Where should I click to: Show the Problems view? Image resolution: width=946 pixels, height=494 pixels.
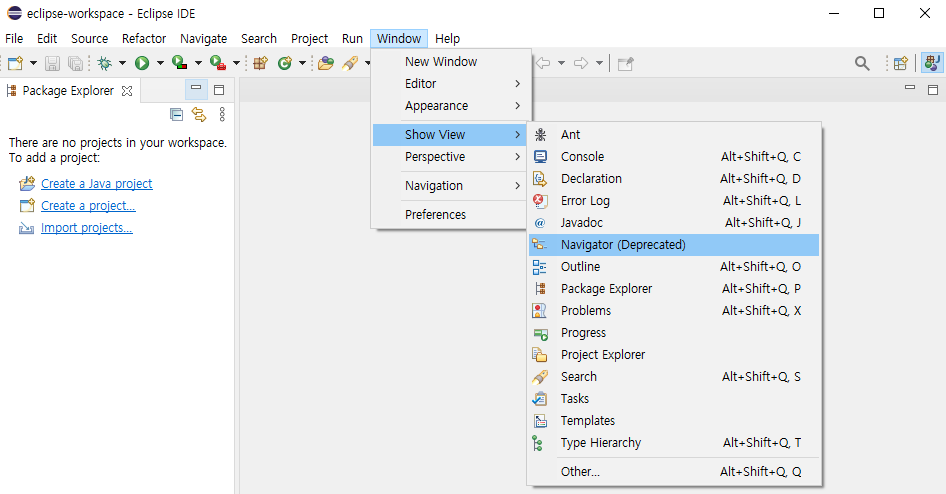674,311
